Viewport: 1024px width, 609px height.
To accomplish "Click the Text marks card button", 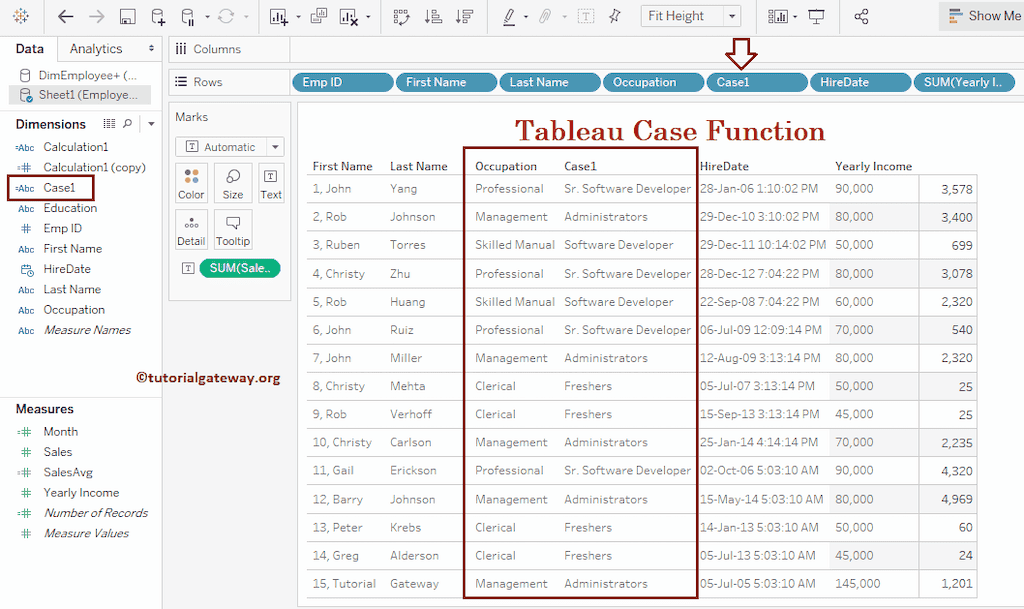I will coord(270,183).
